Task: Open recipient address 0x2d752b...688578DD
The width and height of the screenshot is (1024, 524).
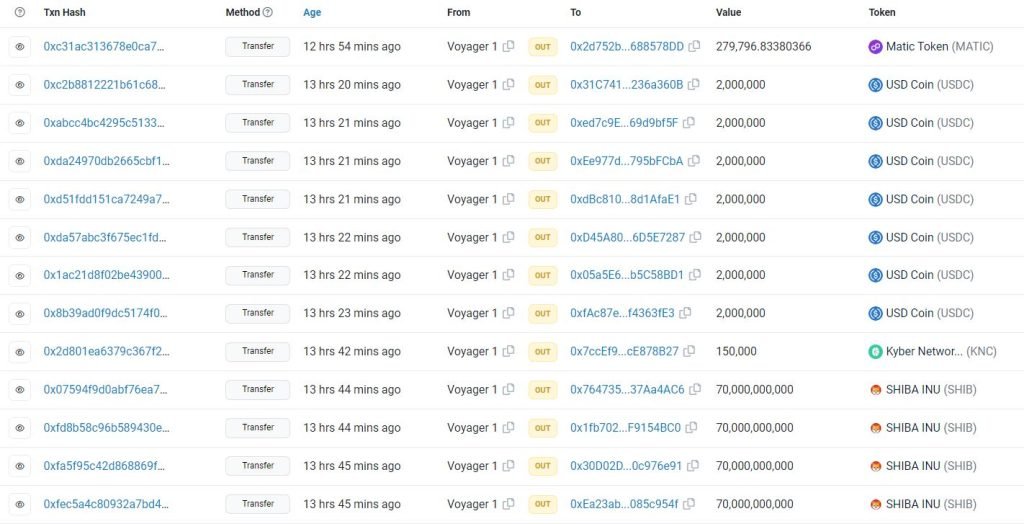Action: point(627,46)
